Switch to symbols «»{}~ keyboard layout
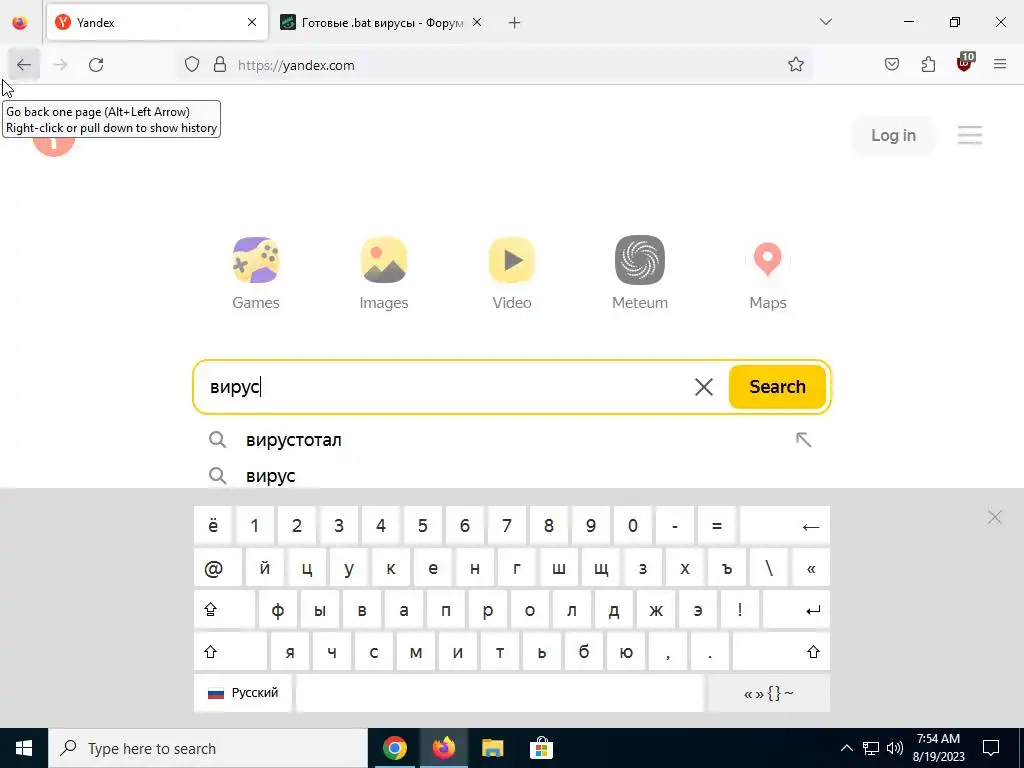The image size is (1024, 768). click(x=769, y=693)
